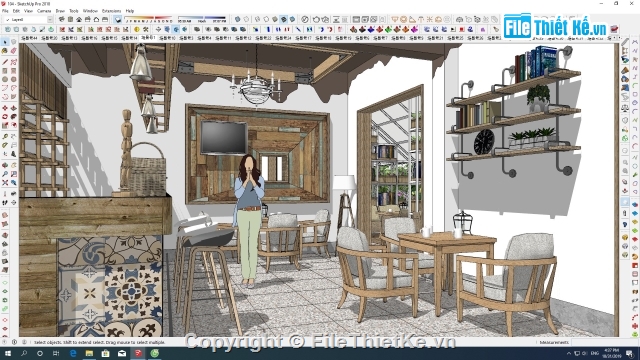Screen dimensions: 640x360
Task: Enable Shaded face style
Action: [275, 19]
